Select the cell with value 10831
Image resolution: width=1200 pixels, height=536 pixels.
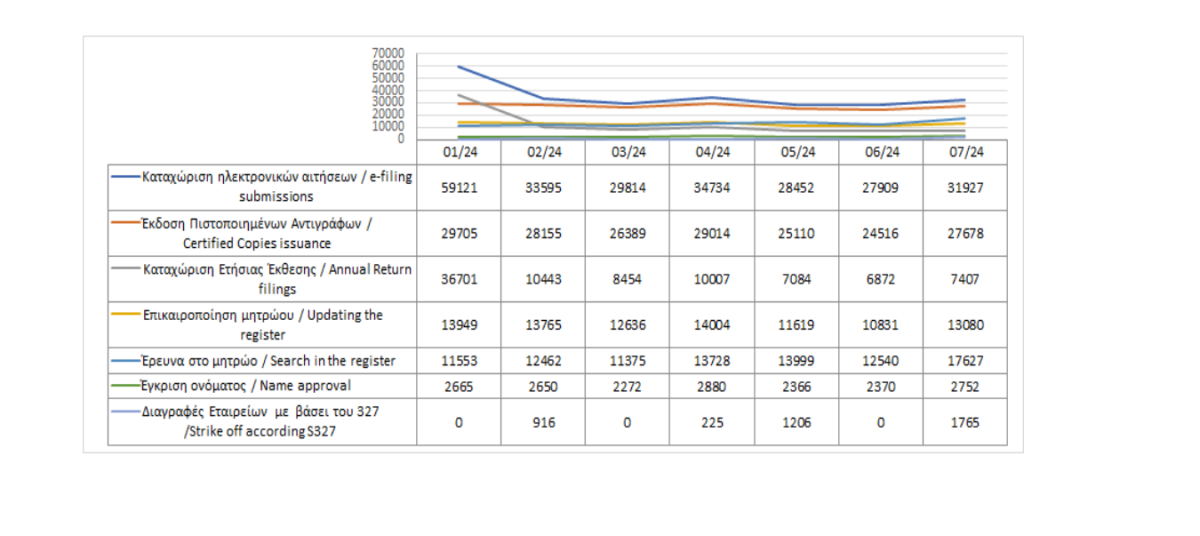(x=880, y=325)
